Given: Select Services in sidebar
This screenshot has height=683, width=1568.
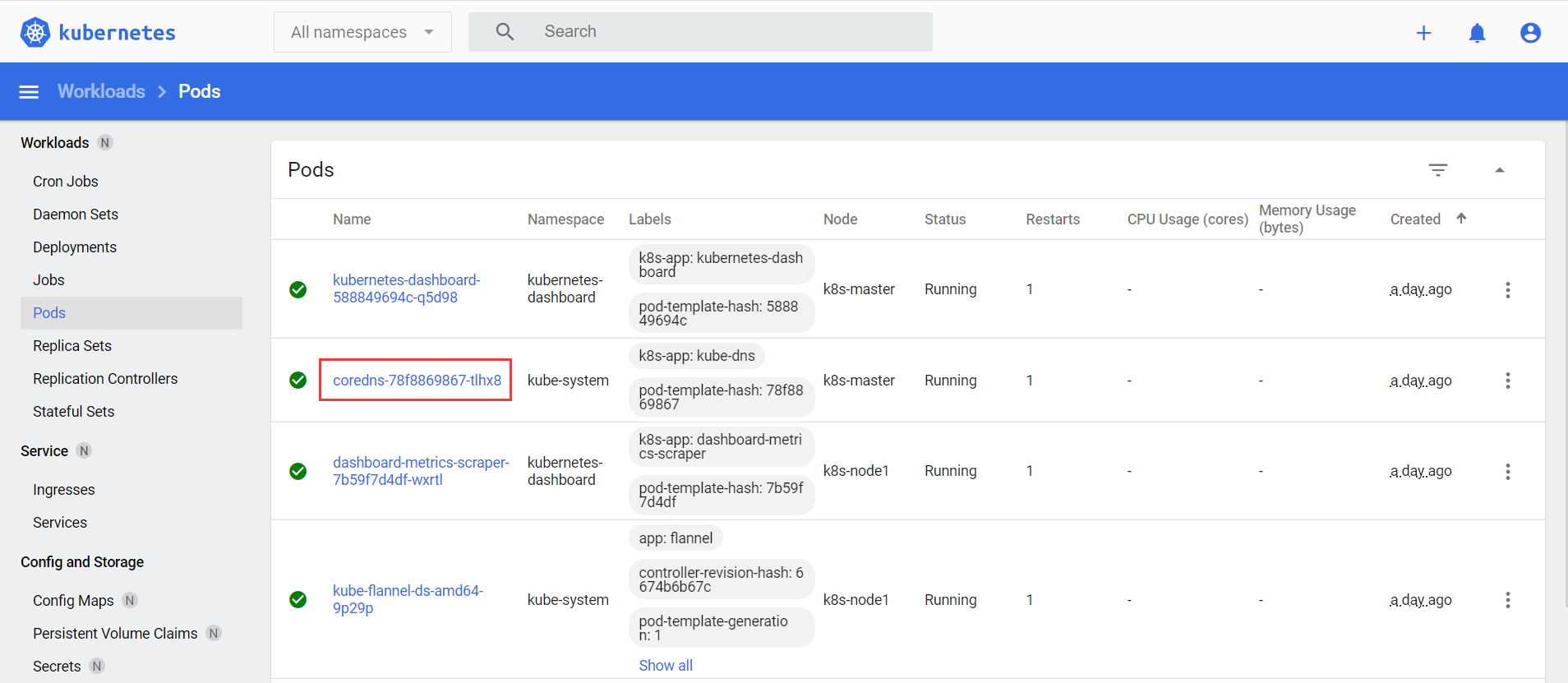Looking at the screenshot, I should tap(60, 523).
